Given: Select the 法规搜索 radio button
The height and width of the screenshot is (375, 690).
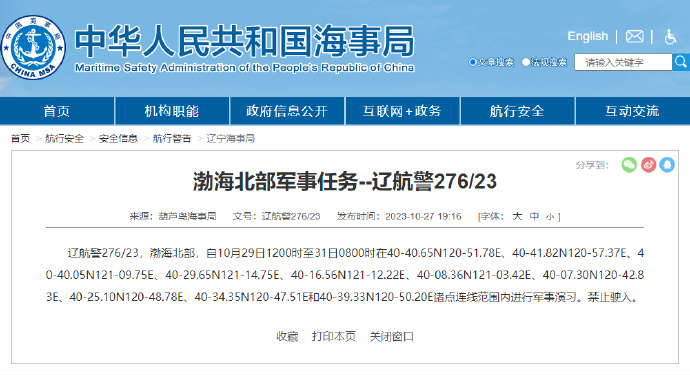Looking at the screenshot, I should pos(525,62).
